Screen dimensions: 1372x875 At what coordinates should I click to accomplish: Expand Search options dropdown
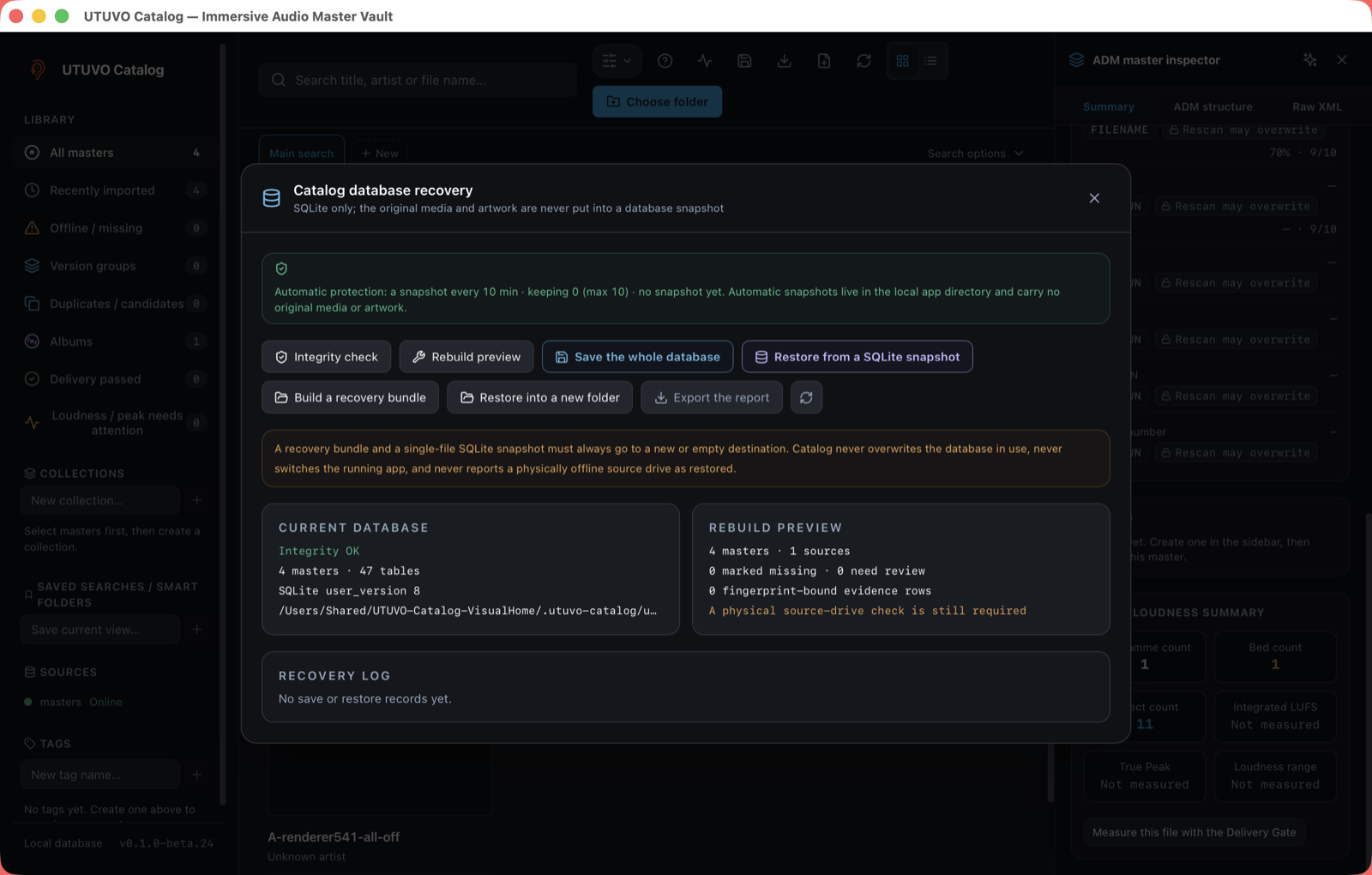point(975,154)
